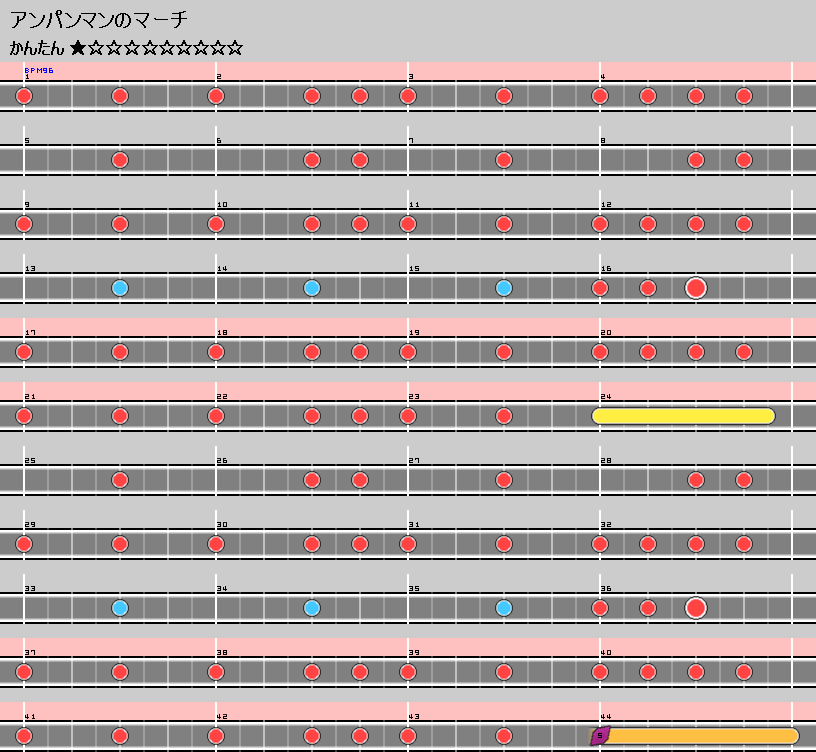Select the blue note in measure 15
The width and height of the screenshot is (816, 752).
pos(504,288)
